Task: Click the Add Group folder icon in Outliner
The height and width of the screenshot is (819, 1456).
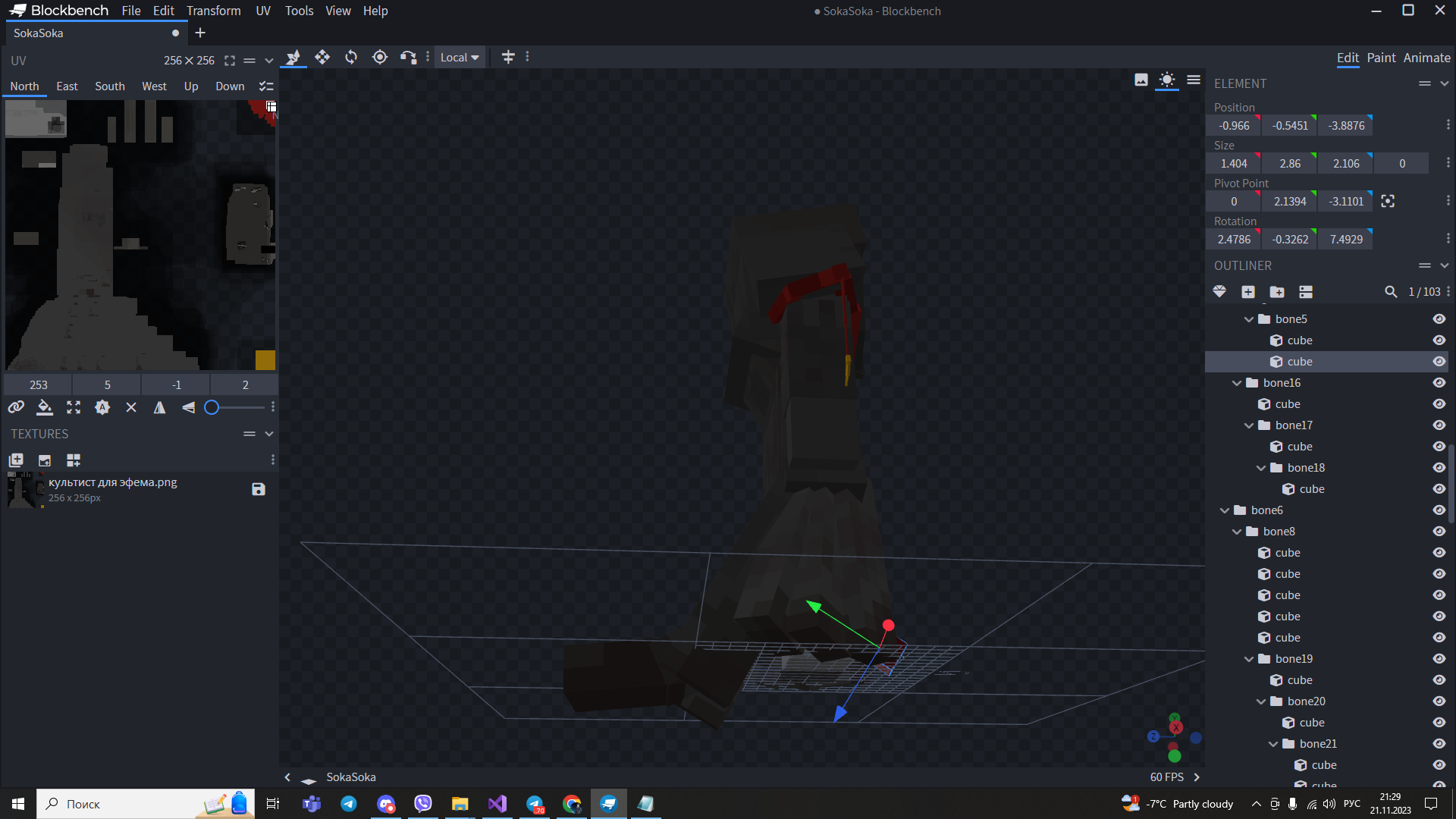Action: click(1277, 292)
